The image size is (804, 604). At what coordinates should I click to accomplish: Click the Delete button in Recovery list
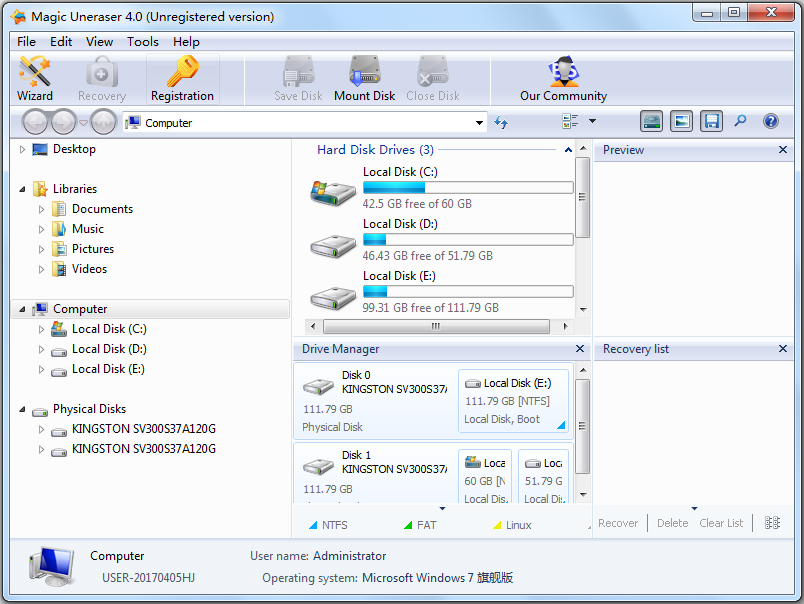coord(672,523)
